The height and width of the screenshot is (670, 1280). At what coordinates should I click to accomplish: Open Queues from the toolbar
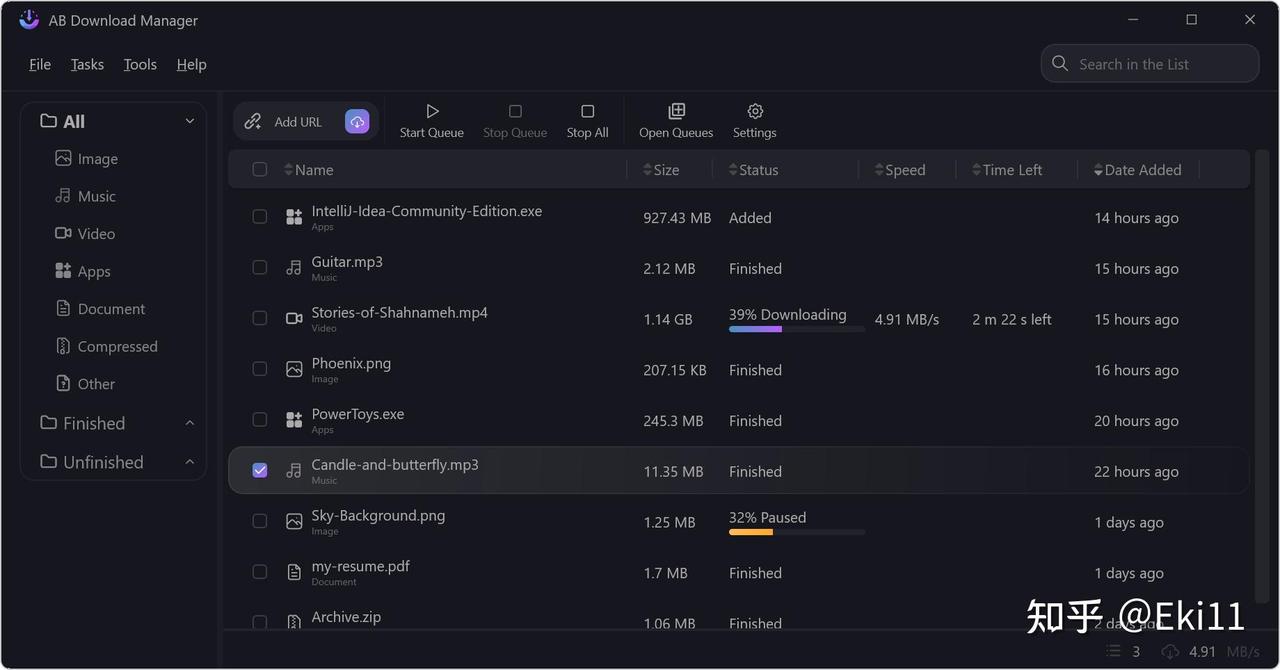tap(676, 121)
